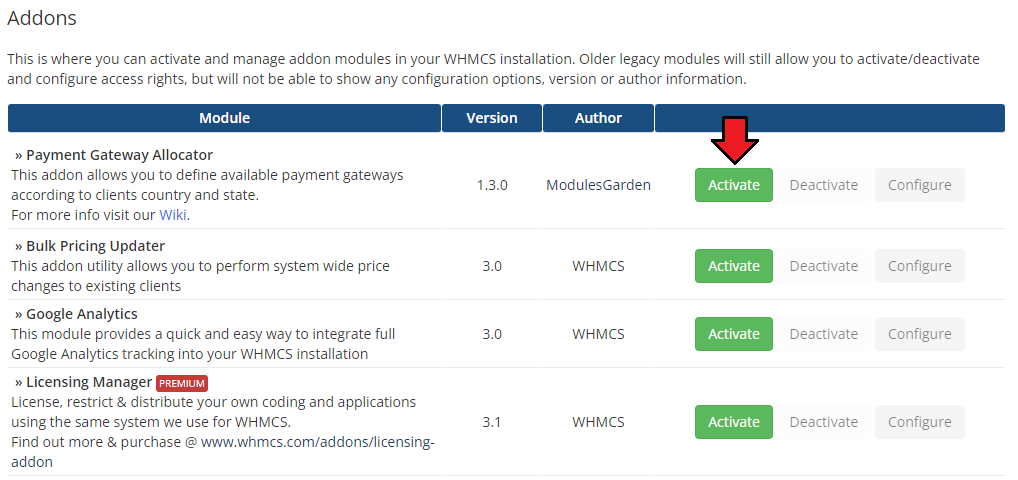Screen dimensions: 1018x480
Task: Activate the Payment Gateway Allocator addon
Action: [733, 185]
